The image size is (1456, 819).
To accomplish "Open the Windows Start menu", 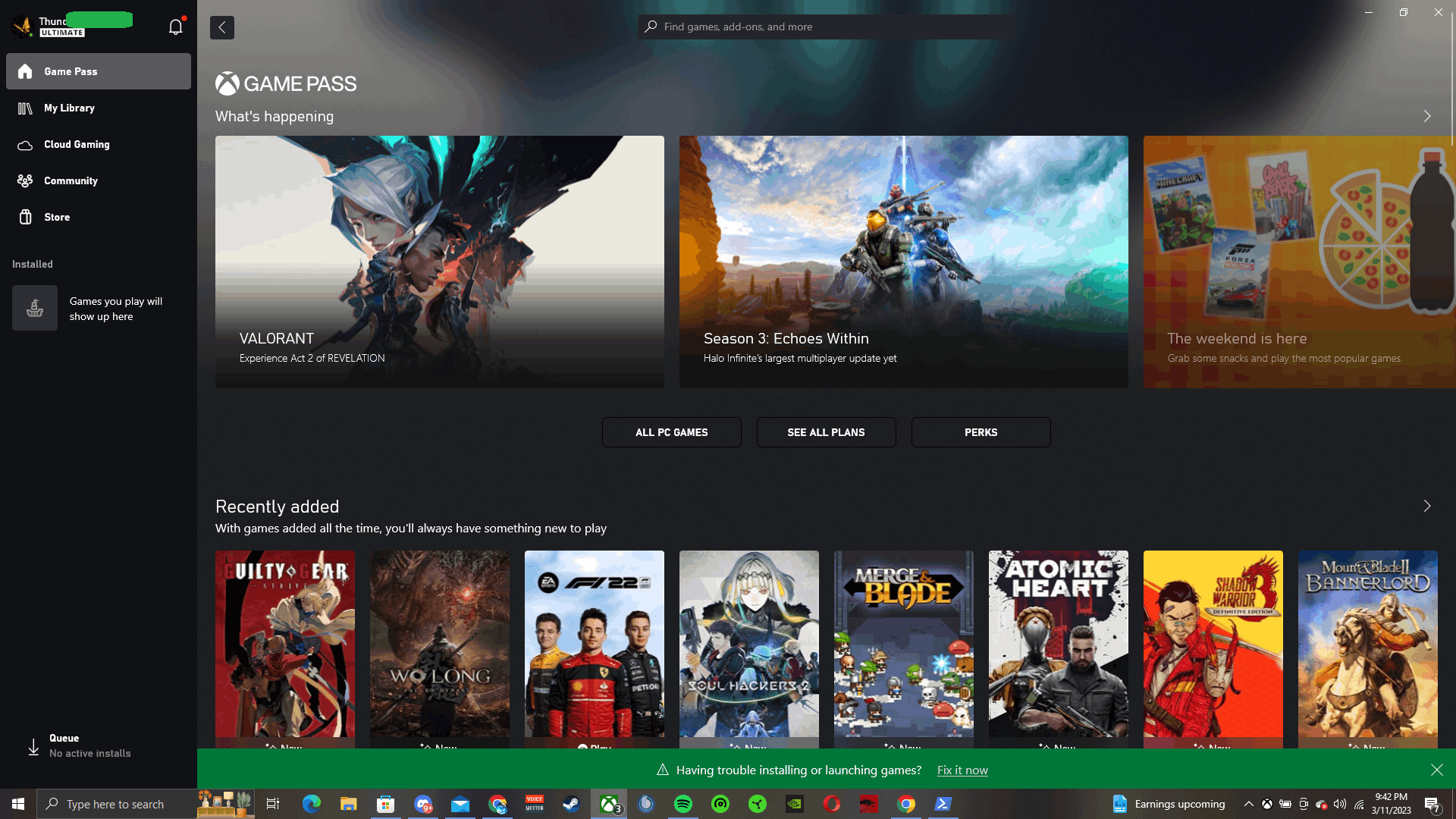I will (18, 804).
